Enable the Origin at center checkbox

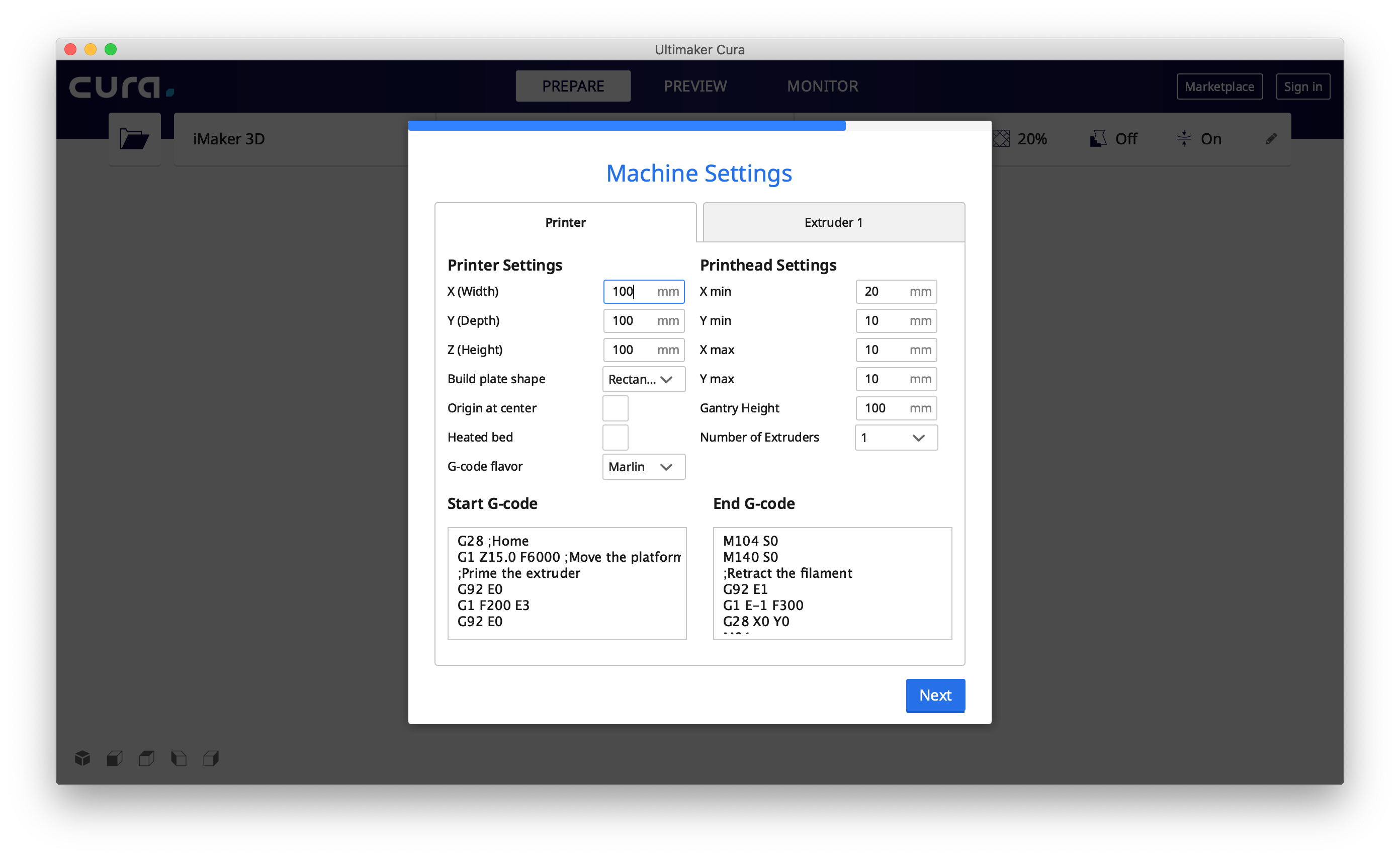(x=616, y=408)
